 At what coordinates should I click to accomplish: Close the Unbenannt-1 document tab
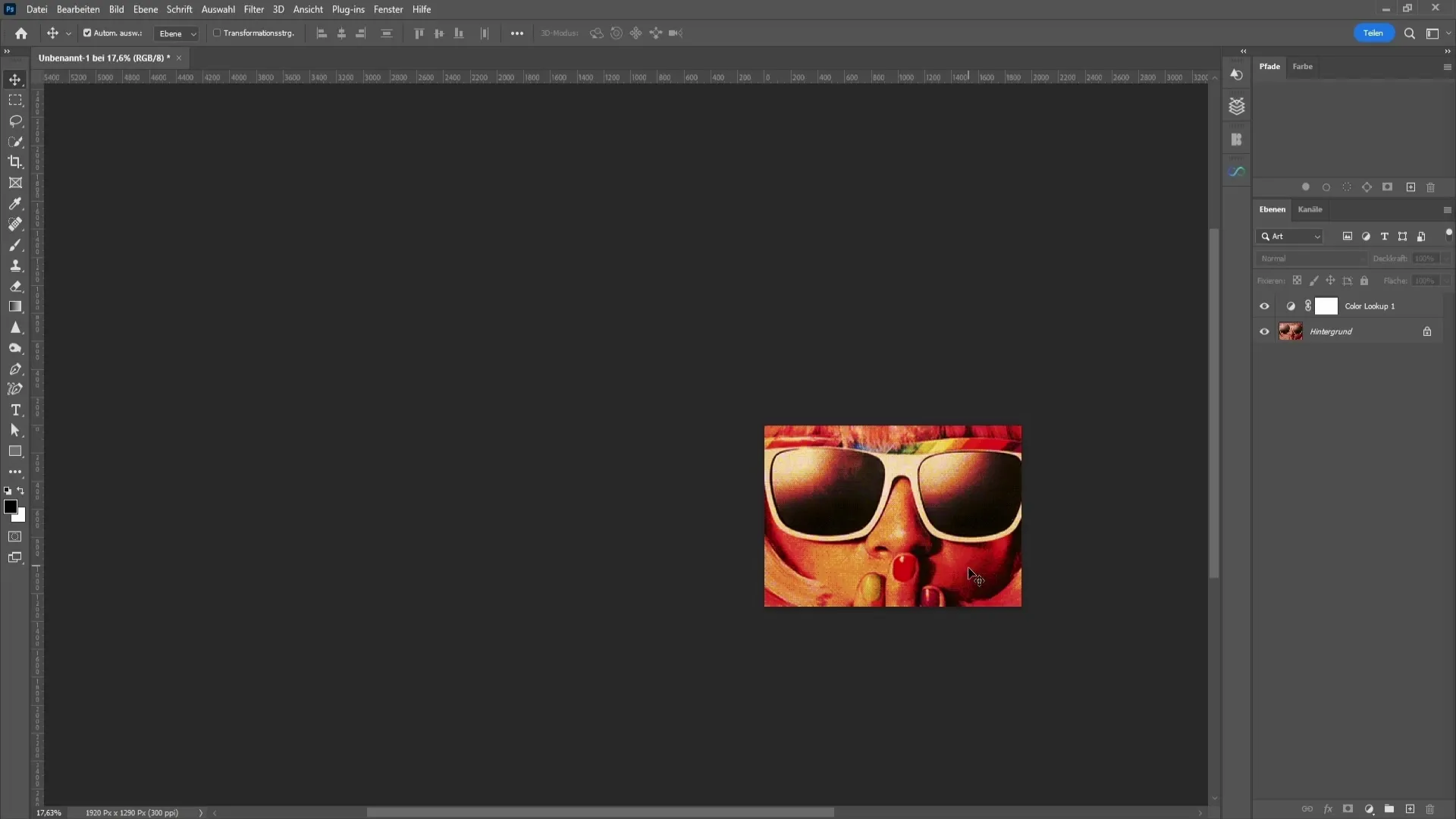tap(179, 58)
